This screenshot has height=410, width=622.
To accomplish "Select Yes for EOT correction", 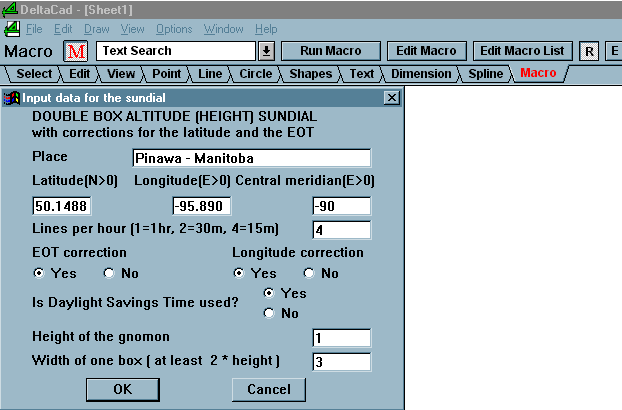I will [39, 273].
